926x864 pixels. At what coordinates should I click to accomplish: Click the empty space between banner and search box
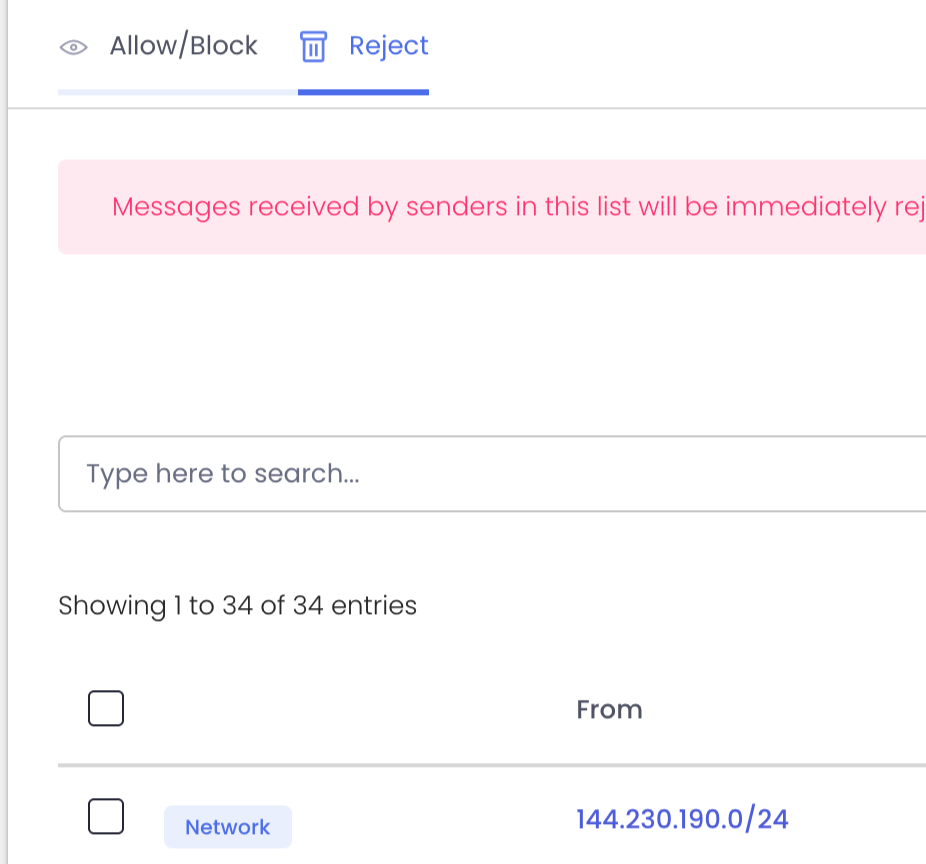(x=492, y=345)
